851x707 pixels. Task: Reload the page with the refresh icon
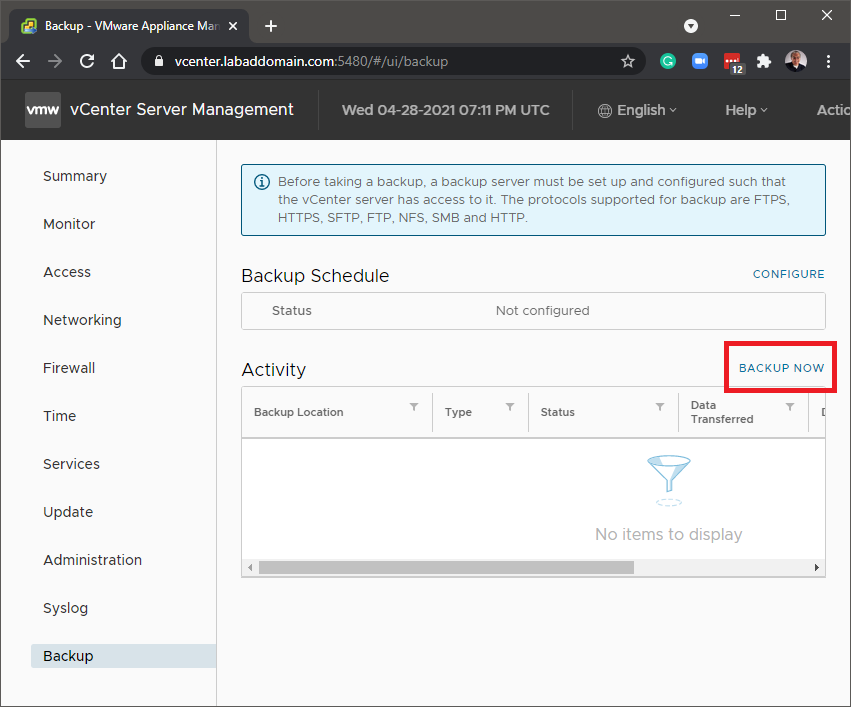point(87,61)
